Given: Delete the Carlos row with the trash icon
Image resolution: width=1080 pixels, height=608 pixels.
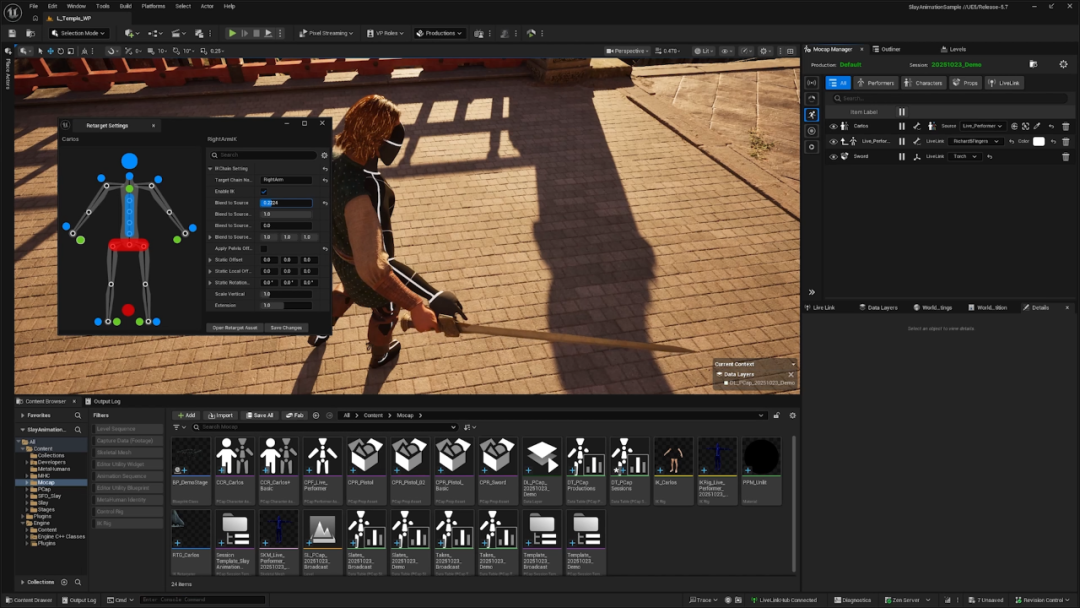Looking at the screenshot, I should (x=1065, y=126).
